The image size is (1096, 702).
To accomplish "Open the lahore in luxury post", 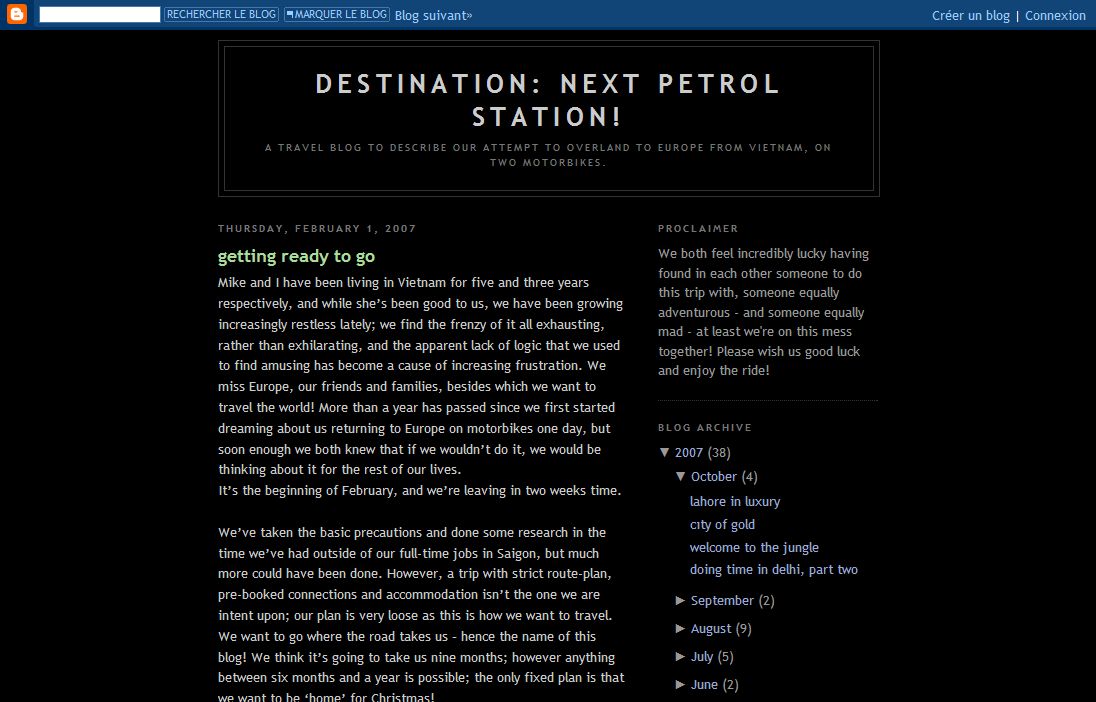I will coord(735,502).
